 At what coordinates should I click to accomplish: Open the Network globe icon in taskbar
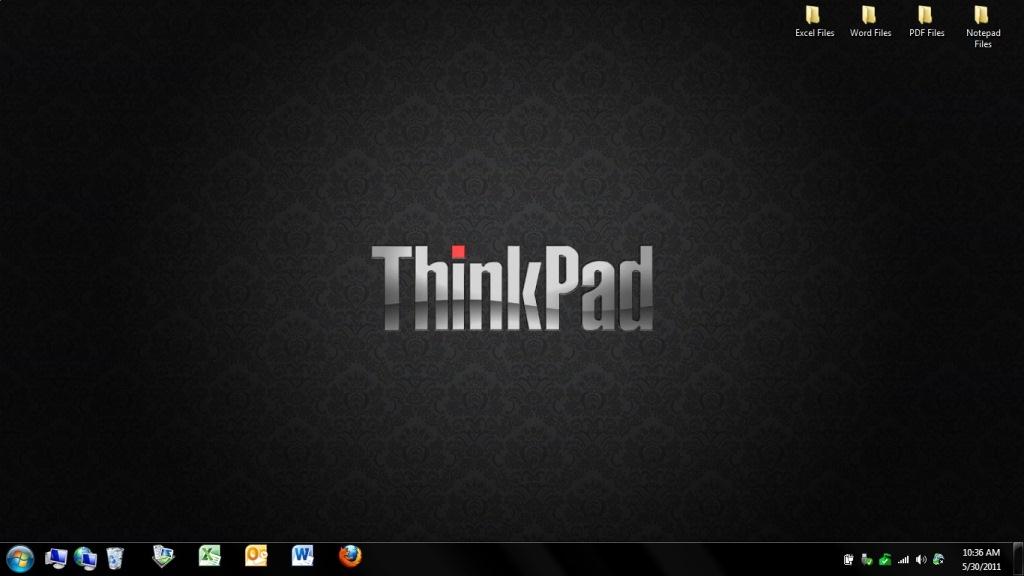[85, 558]
